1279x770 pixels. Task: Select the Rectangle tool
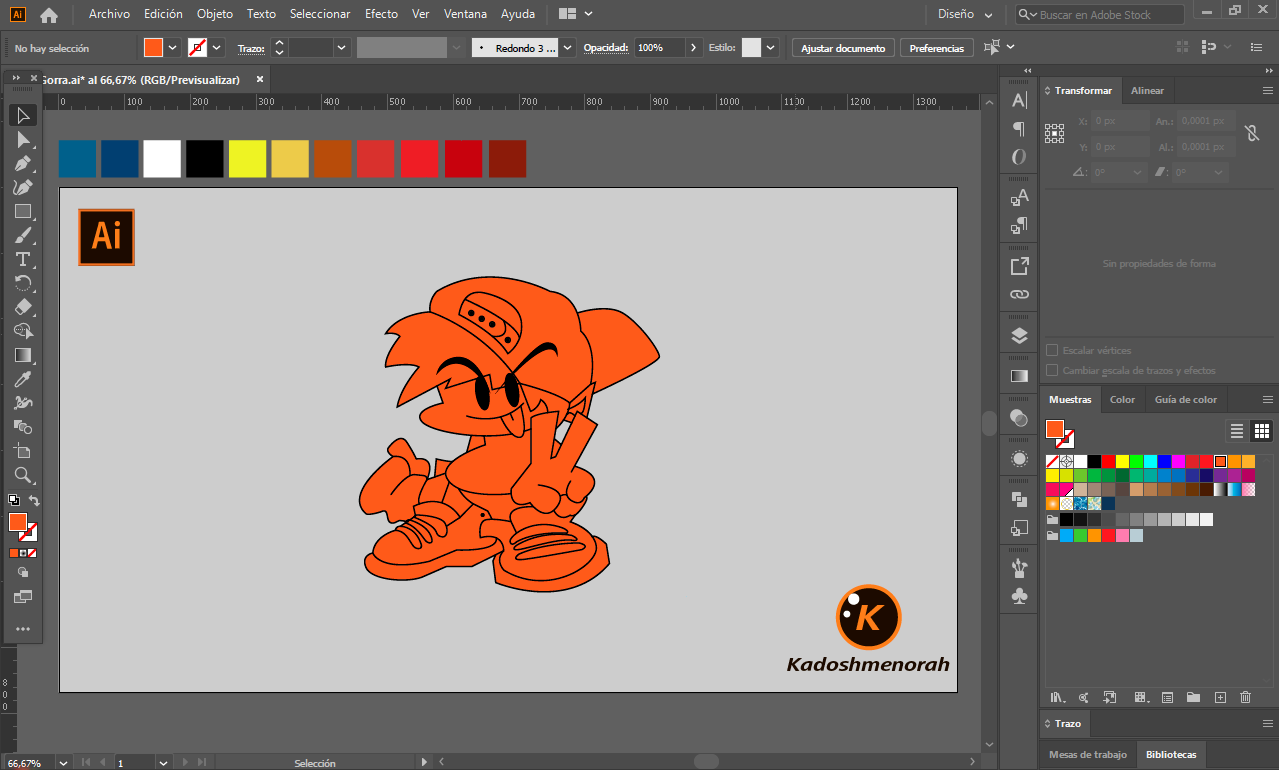[23, 211]
